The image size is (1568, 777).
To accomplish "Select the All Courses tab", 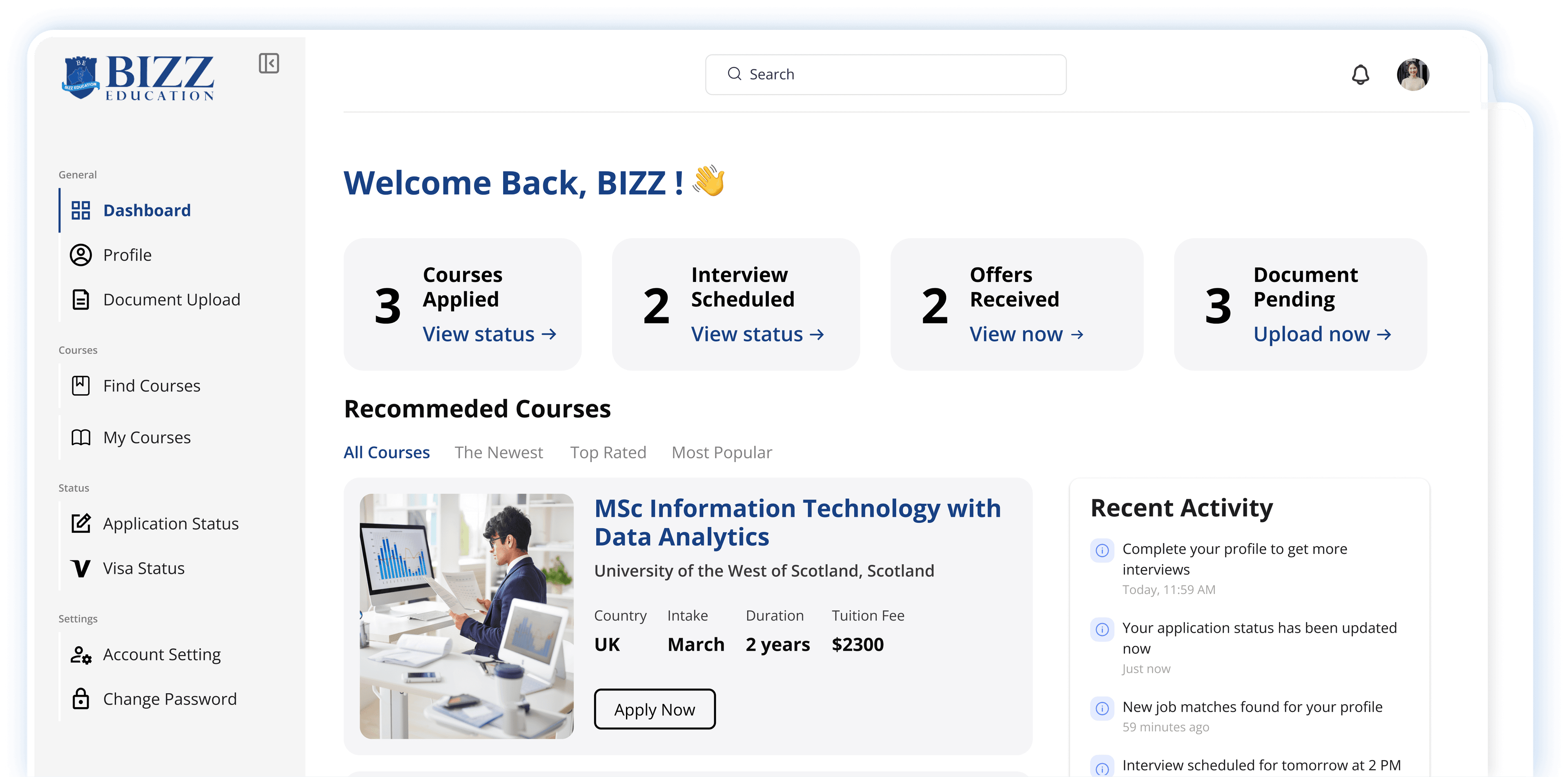I will coord(387,453).
